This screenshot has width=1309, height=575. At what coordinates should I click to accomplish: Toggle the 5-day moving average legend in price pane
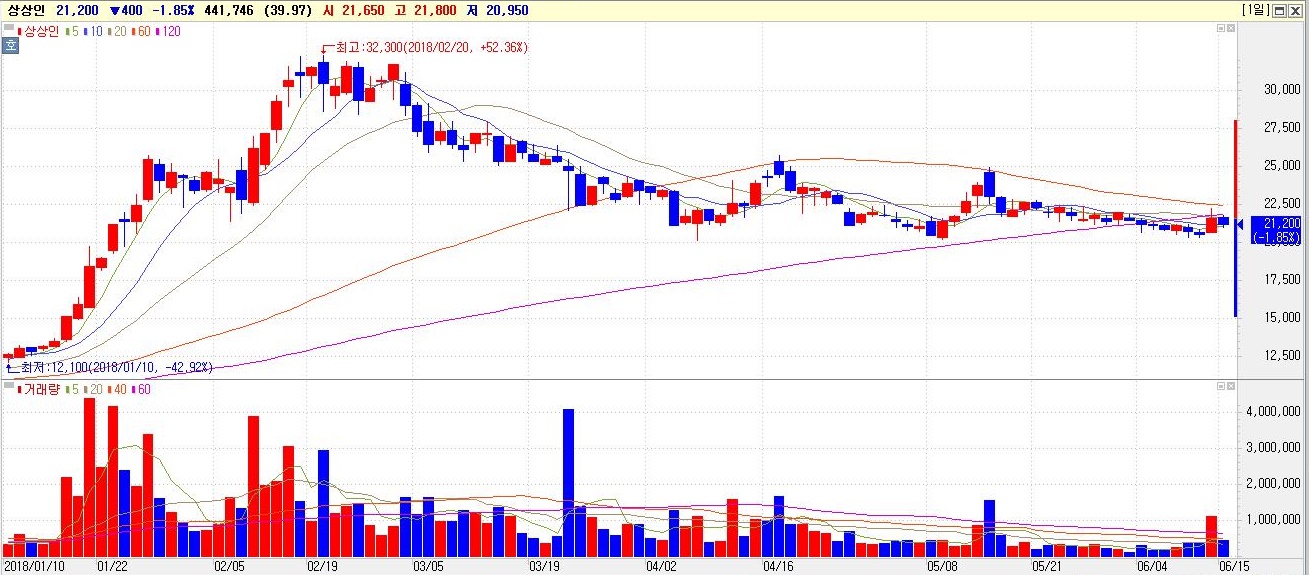[x=72, y=31]
